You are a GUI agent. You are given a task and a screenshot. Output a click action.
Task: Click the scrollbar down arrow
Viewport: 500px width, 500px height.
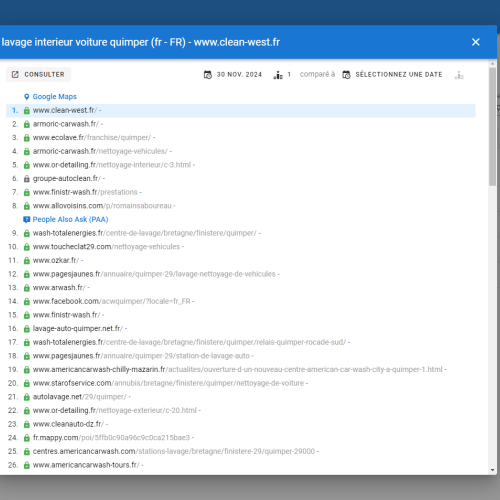tap(492, 470)
